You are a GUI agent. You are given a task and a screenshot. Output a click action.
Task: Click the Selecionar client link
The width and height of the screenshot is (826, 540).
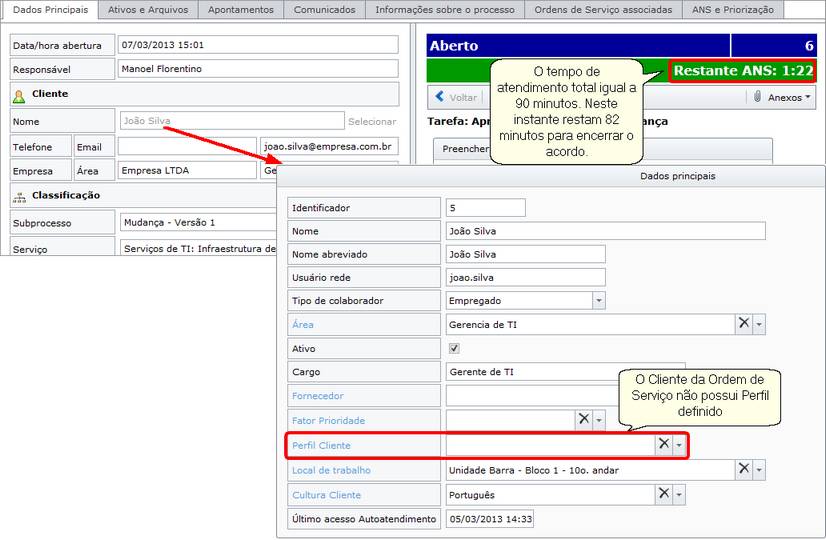point(372,121)
